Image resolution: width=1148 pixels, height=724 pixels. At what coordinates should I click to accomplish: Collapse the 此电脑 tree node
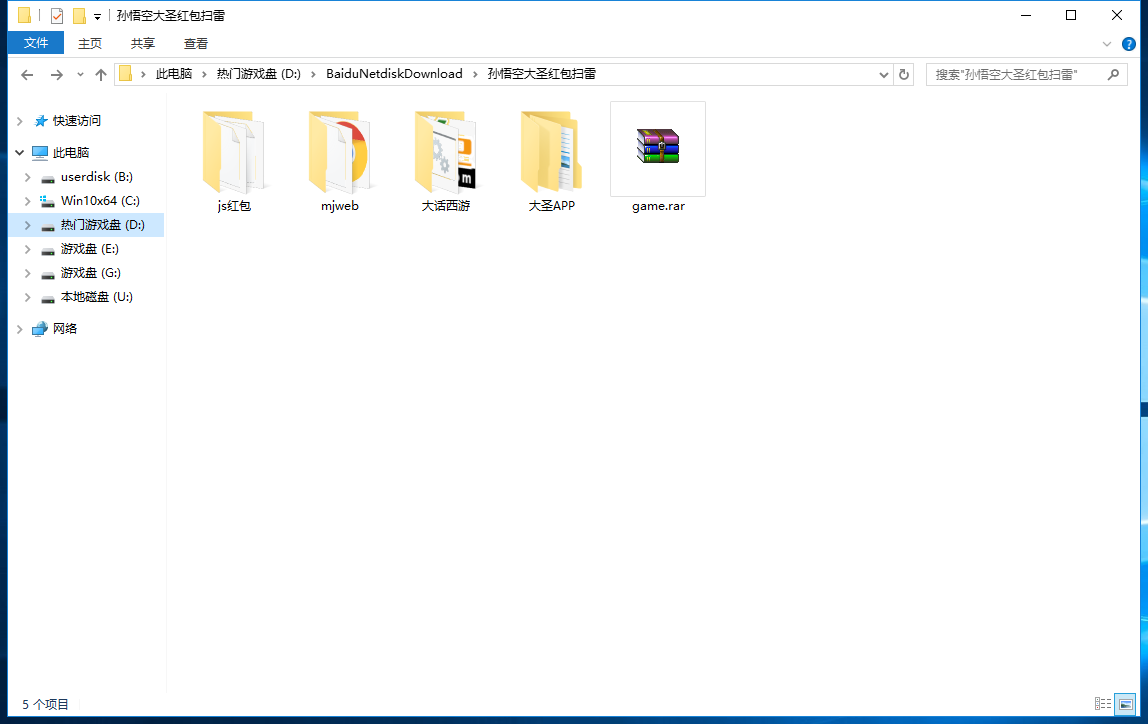[20, 153]
